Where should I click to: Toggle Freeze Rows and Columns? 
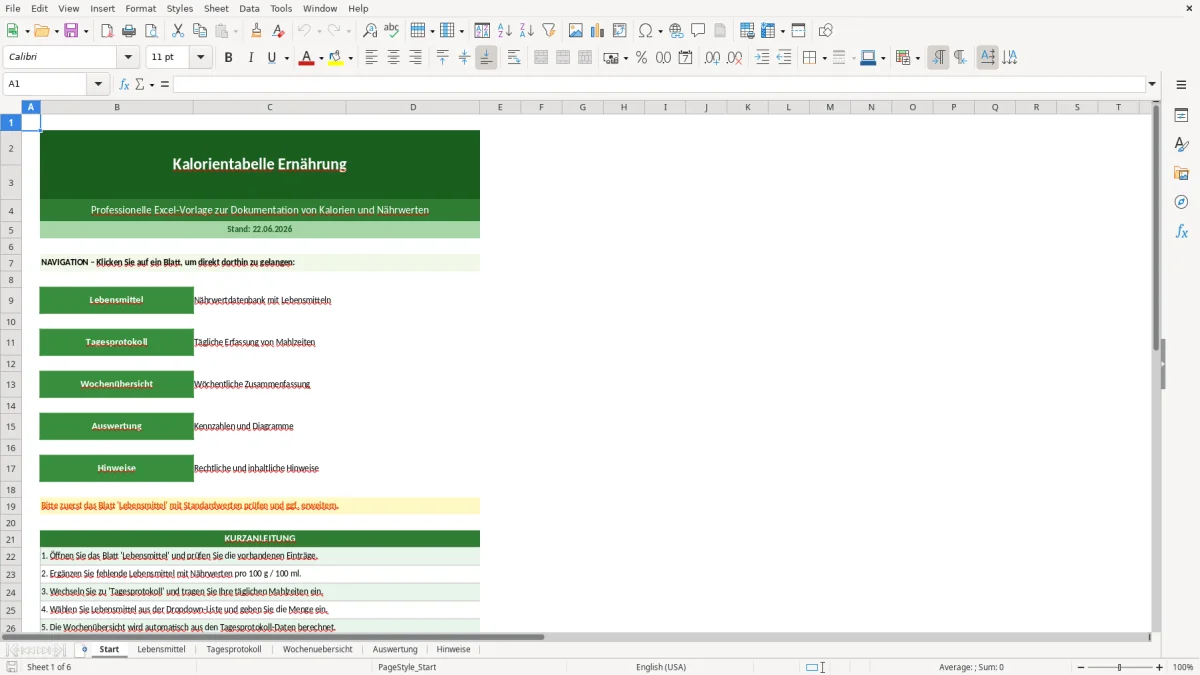coord(769,31)
